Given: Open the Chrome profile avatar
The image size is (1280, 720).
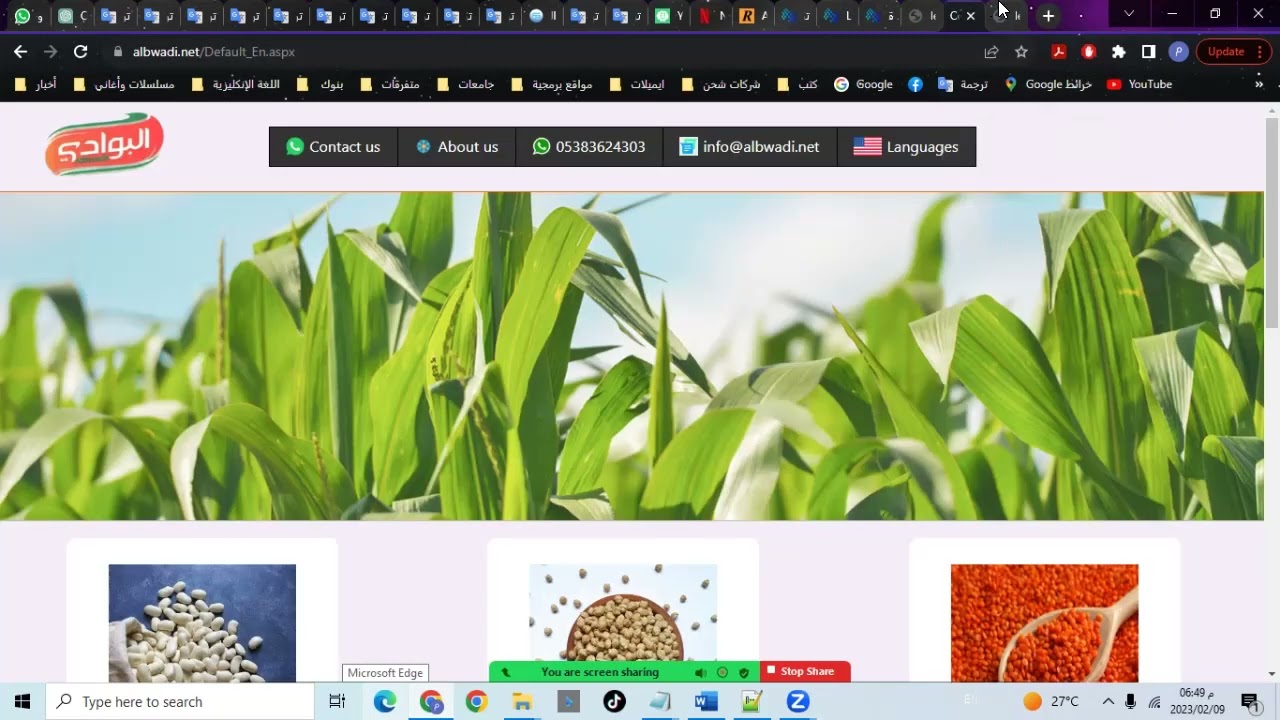Looking at the screenshot, I should (1179, 51).
